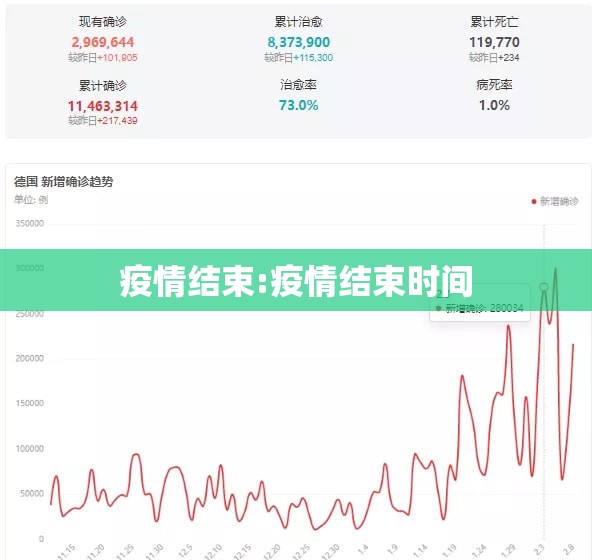This screenshot has width=592, height=560.
Task: Click the 病死率 label
Action: click(x=494, y=85)
